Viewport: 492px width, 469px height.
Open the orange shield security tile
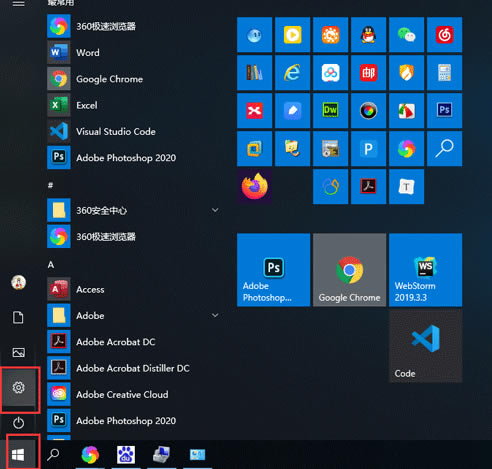pyautogui.click(x=406, y=73)
